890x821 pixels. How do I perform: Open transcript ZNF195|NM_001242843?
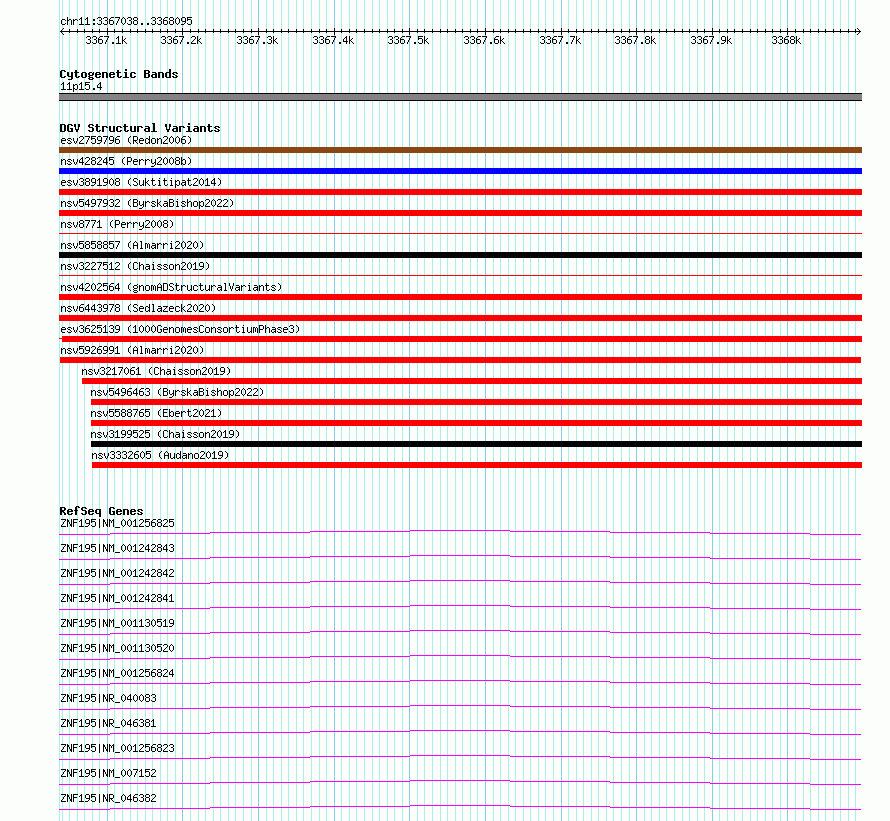117,548
